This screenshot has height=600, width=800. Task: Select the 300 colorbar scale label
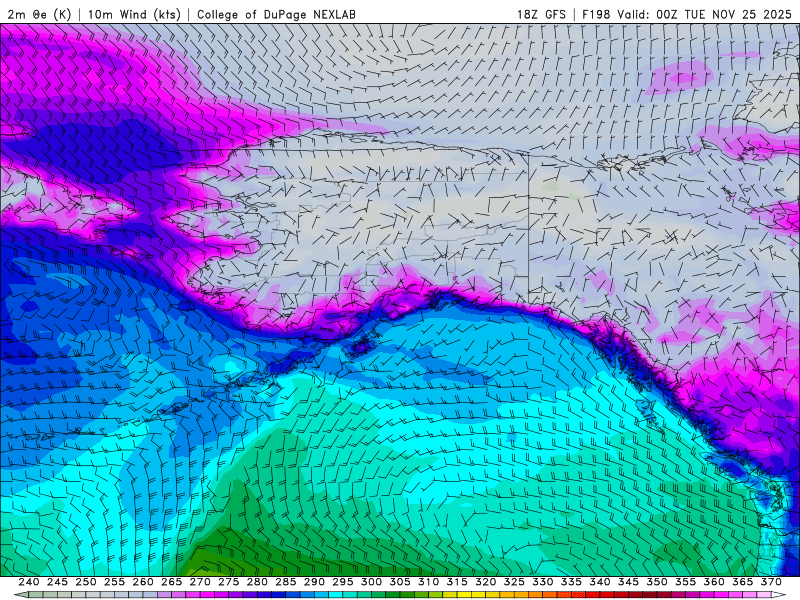(371, 582)
